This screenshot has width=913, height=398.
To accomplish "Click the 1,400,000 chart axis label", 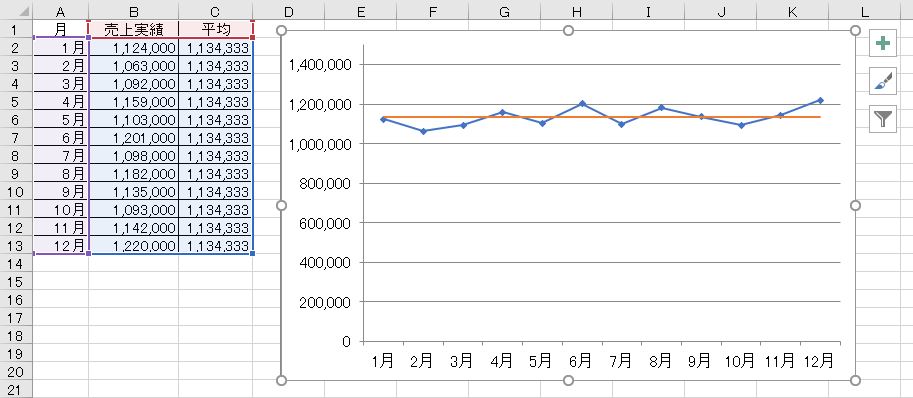I will pos(320,65).
